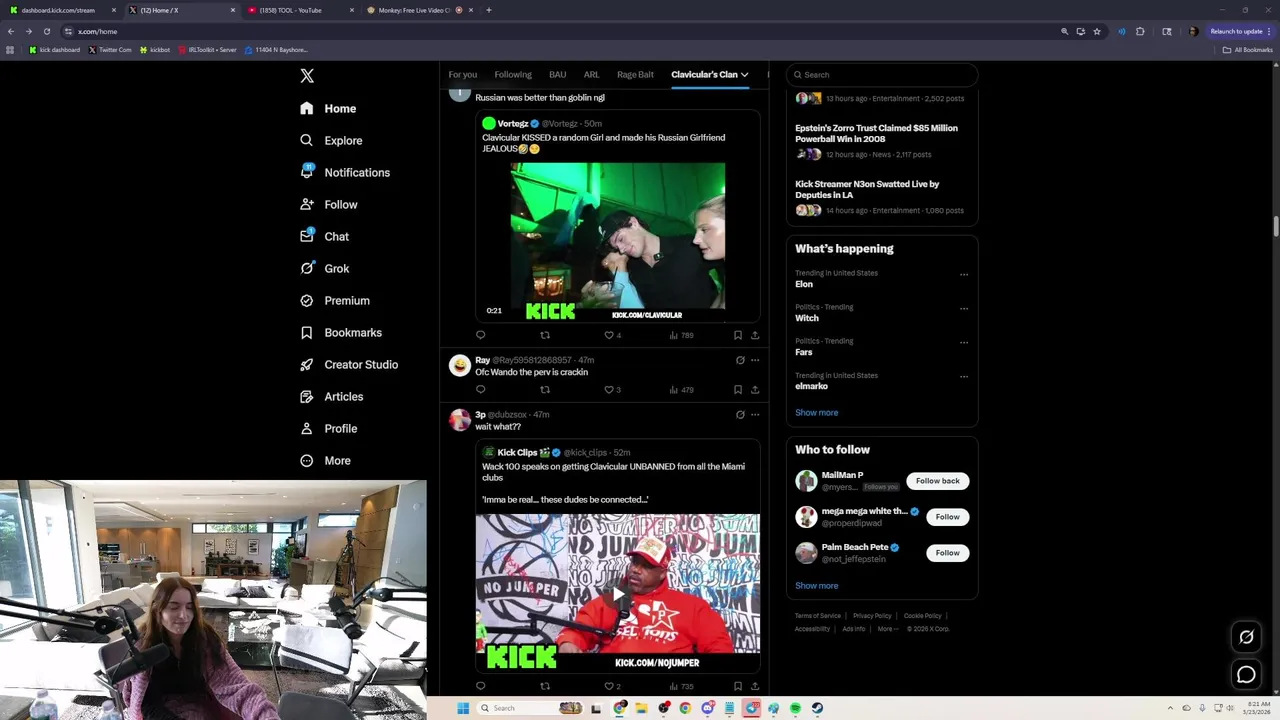Reload the page in Chrome
1280x720 pixels.
[46, 31]
